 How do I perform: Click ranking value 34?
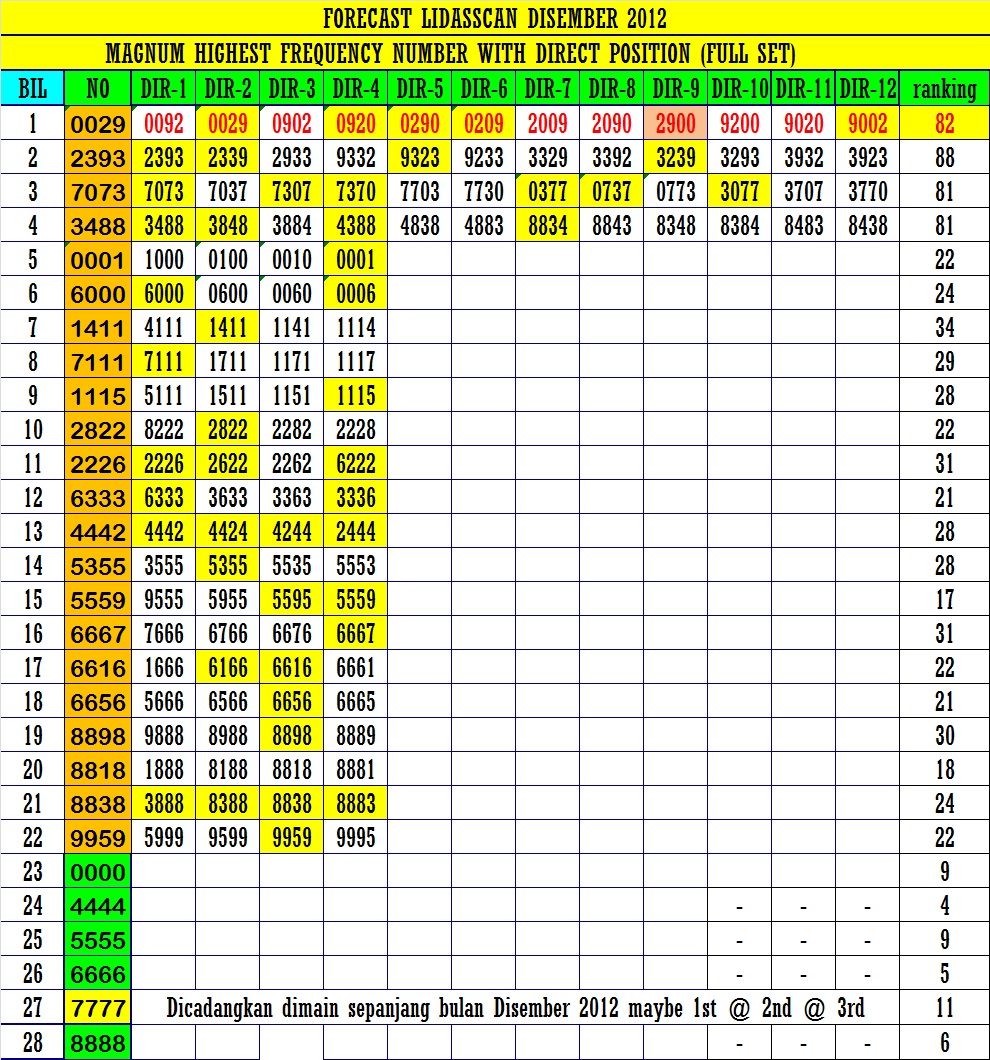(945, 328)
